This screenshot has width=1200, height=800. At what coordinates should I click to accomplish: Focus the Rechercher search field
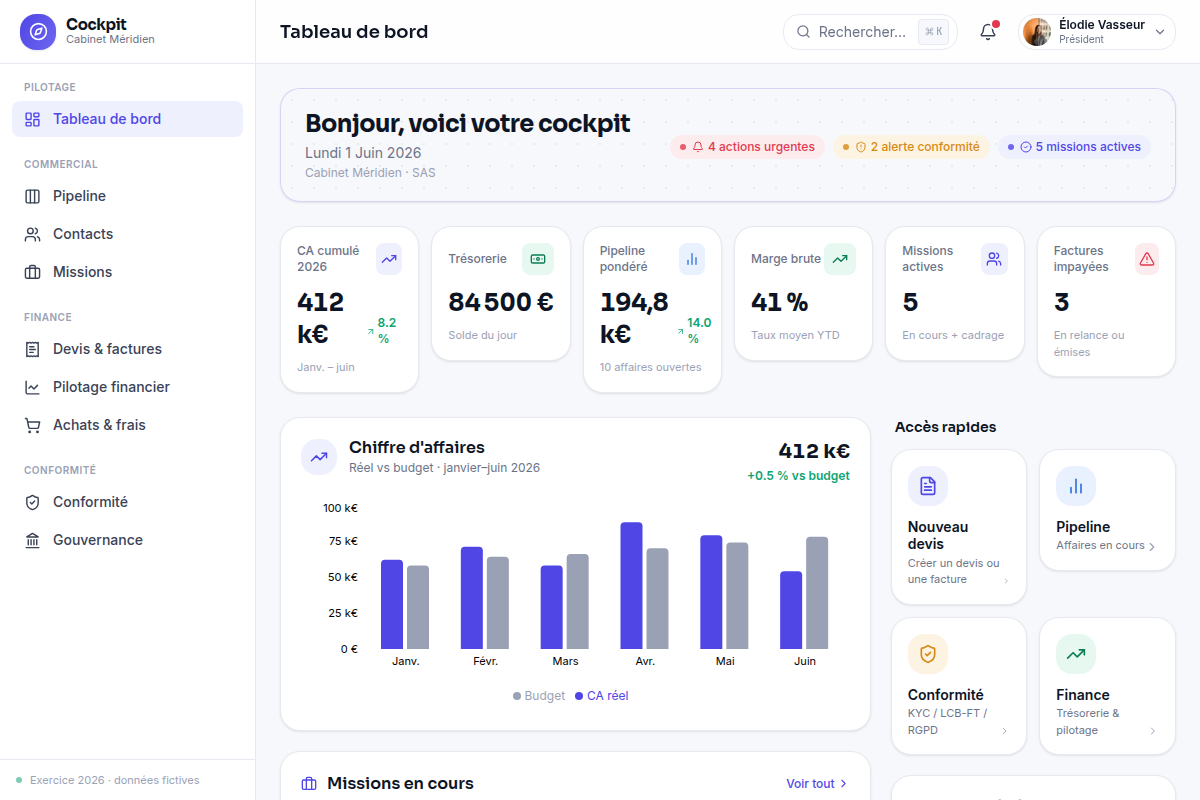coord(870,32)
